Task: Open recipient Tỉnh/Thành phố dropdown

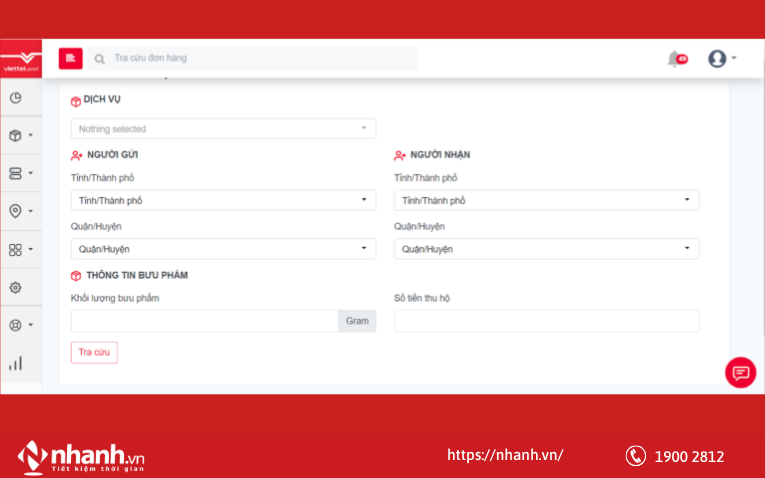Action: (x=546, y=200)
